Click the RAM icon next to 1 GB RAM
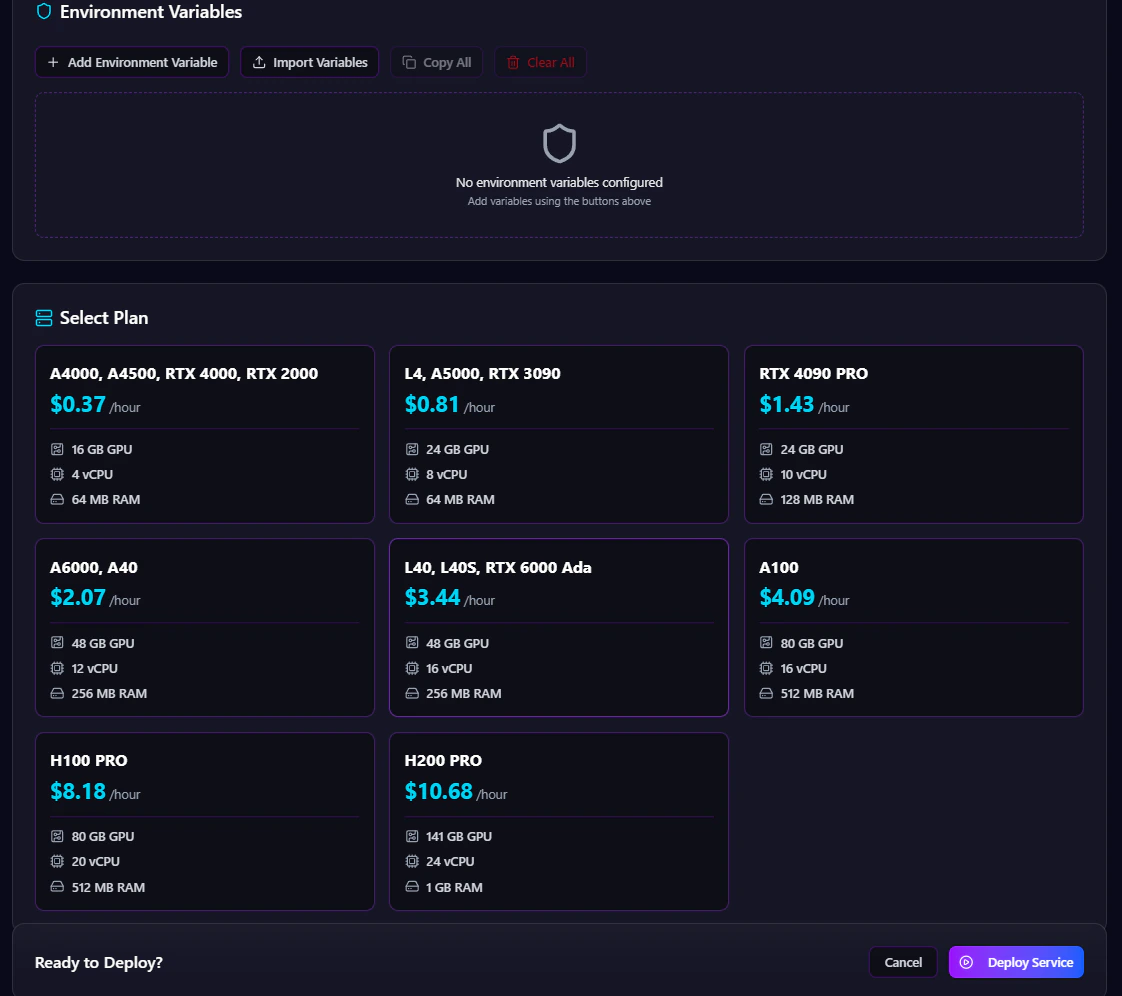 [412, 887]
